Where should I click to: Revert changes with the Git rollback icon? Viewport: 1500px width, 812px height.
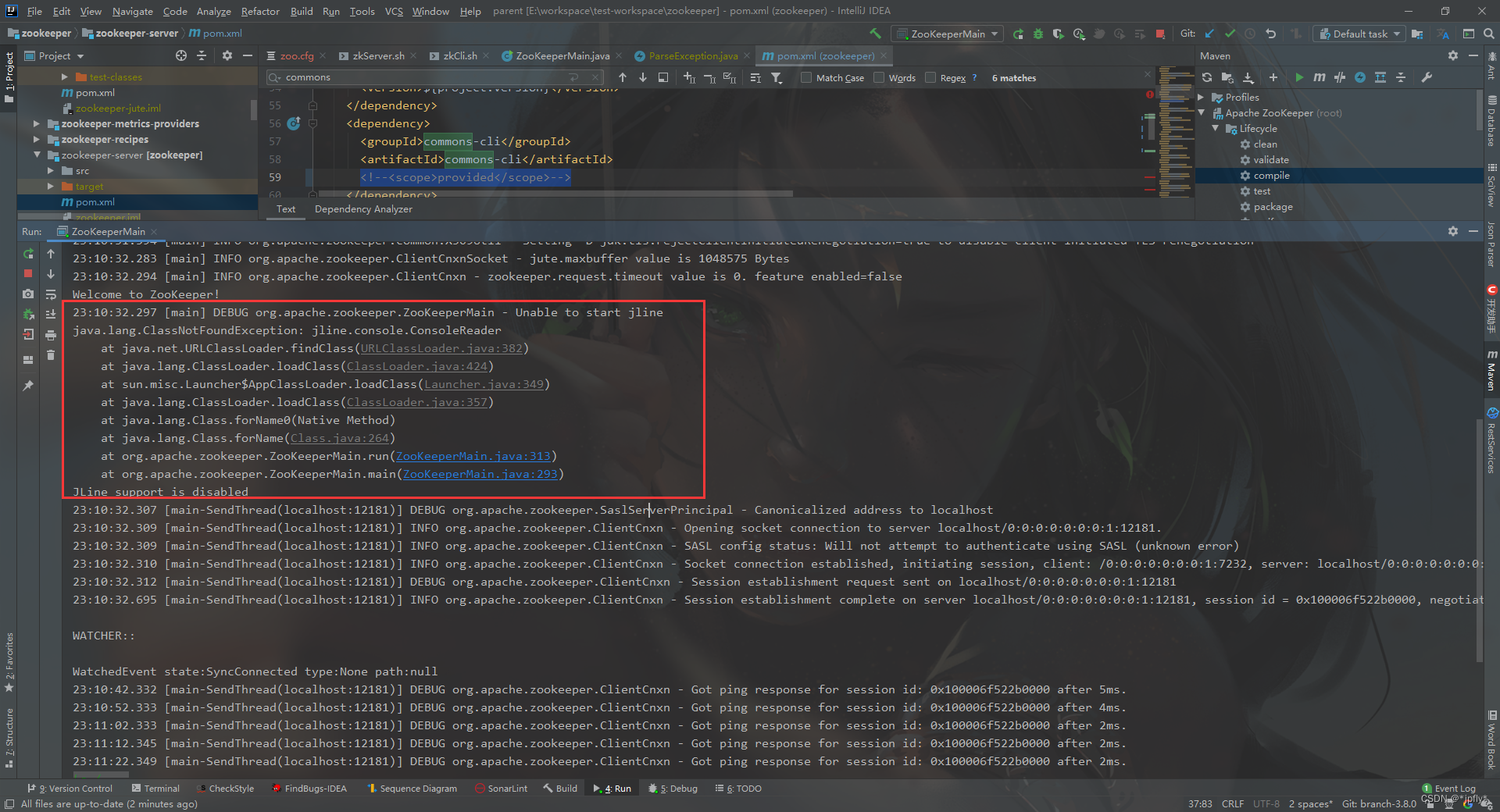coord(1271,34)
